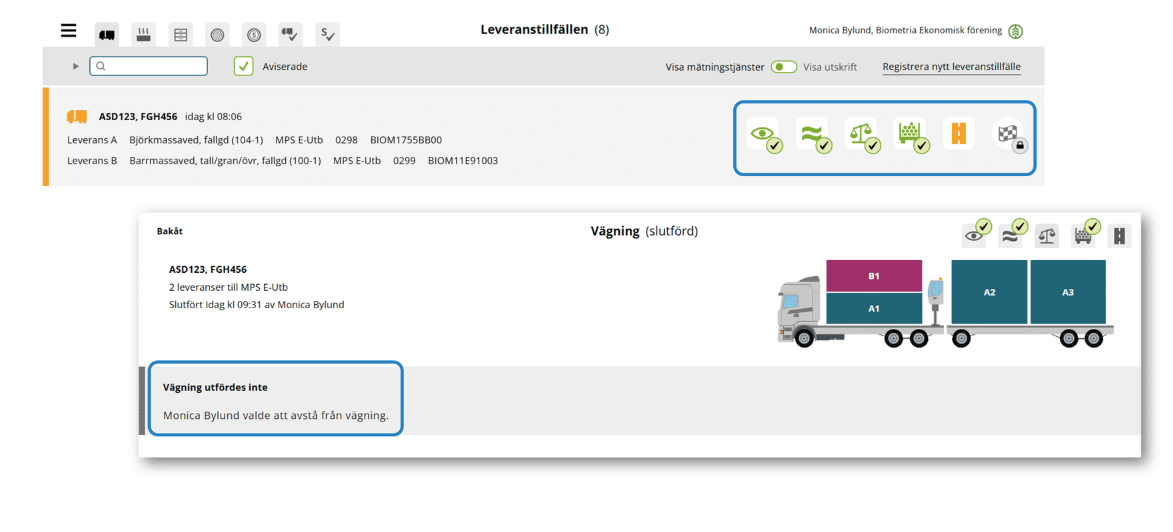The width and height of the screenshot is (1173, 532).
Task: Click user name Monica Bylund, Biometria Ekonomisk förening
Action: [x=906, y=31]
